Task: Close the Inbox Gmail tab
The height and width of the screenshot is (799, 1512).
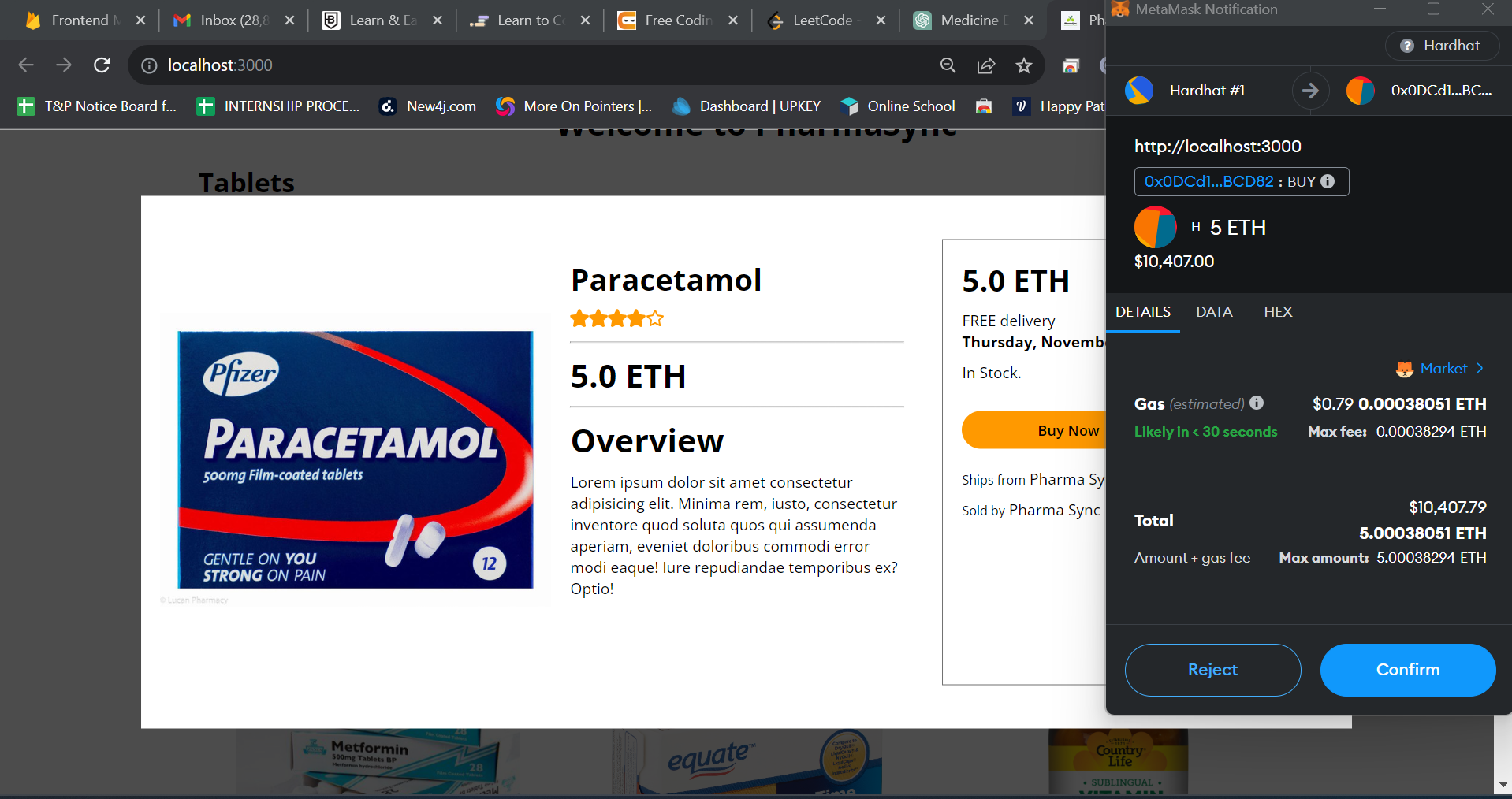Action: click(289, 20)
